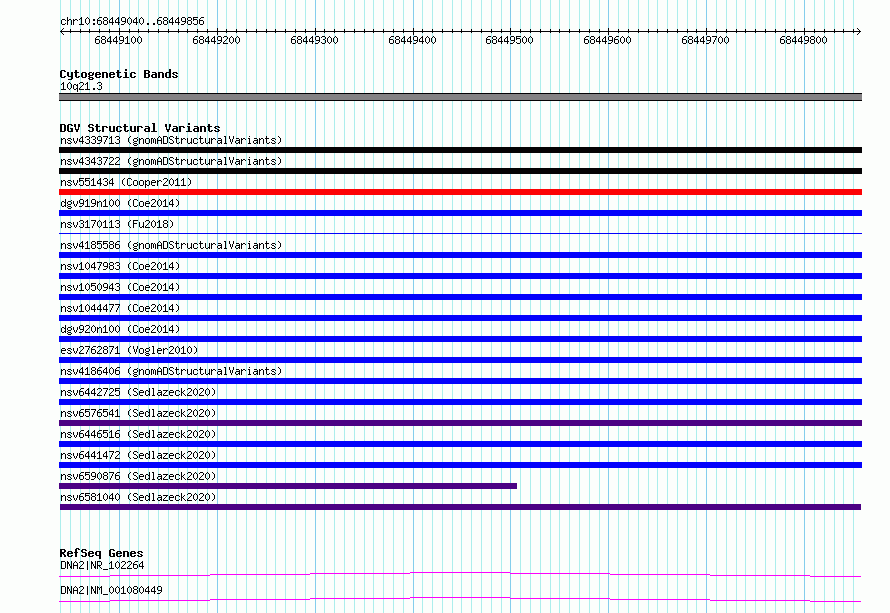Click the blue bar for dgv919n100

pos(460,213)
